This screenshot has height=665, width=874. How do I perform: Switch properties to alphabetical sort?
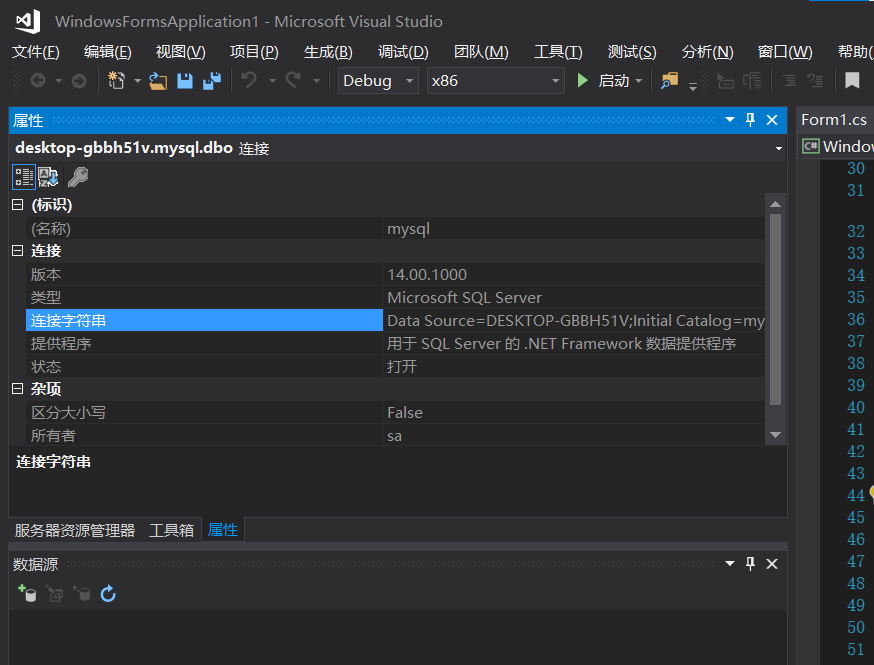(x=48, y=177)
